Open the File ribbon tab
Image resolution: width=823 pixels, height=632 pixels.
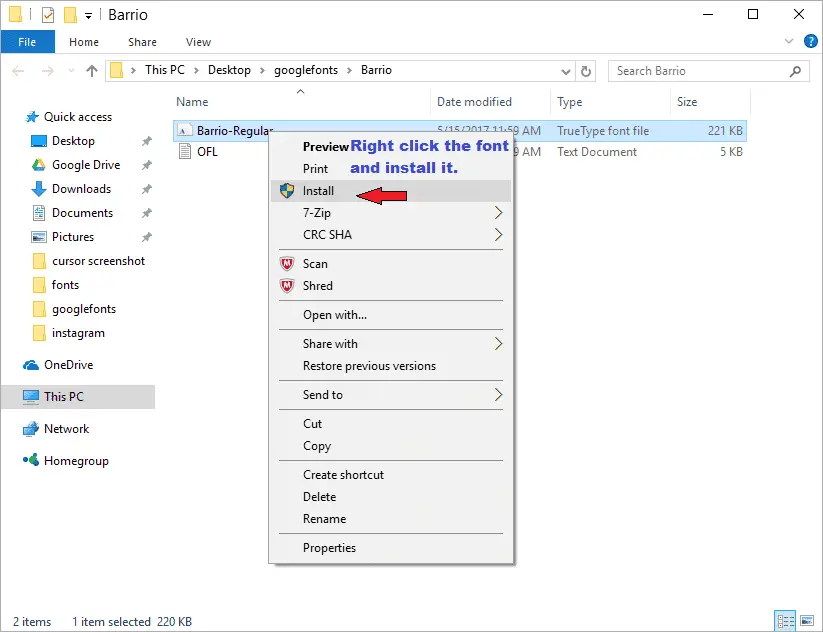pyautogui.click(x=27, y=42)
